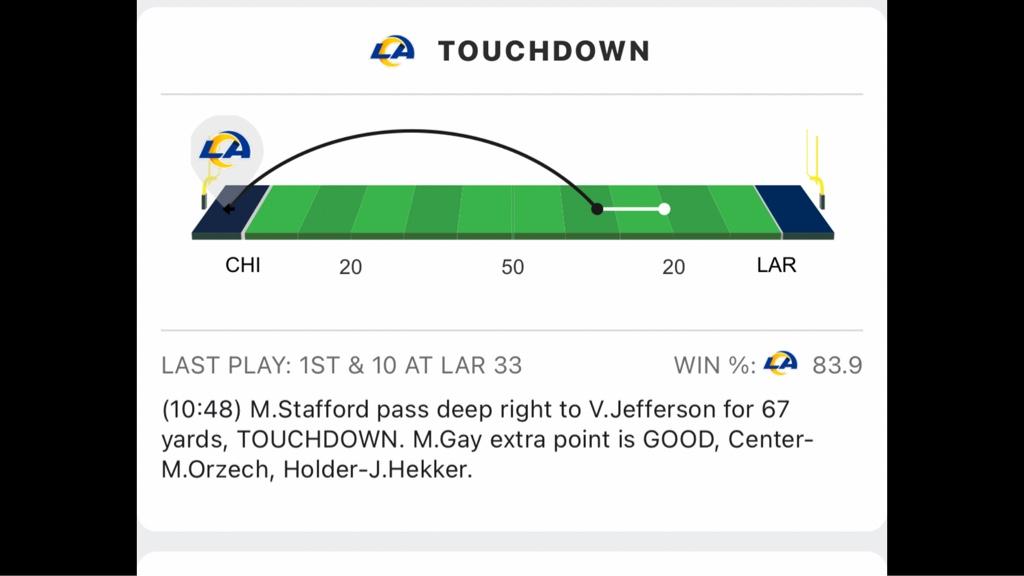This screenshot has height=576, width=1024.
Task: Click the Rams logo next to WIN %
Action: tap(780, 363)
